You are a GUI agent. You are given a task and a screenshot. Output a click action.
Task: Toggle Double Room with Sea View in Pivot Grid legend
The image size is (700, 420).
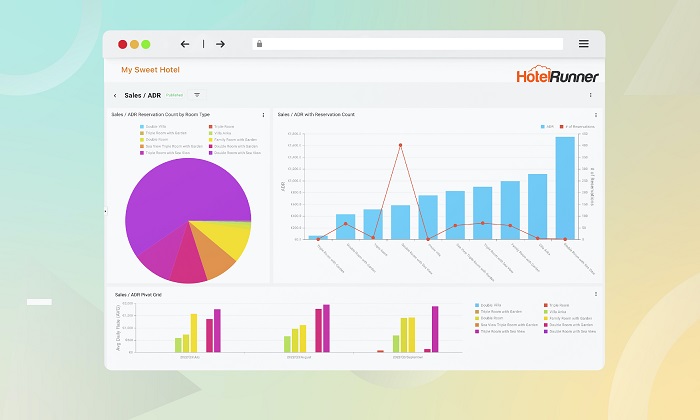570,332
